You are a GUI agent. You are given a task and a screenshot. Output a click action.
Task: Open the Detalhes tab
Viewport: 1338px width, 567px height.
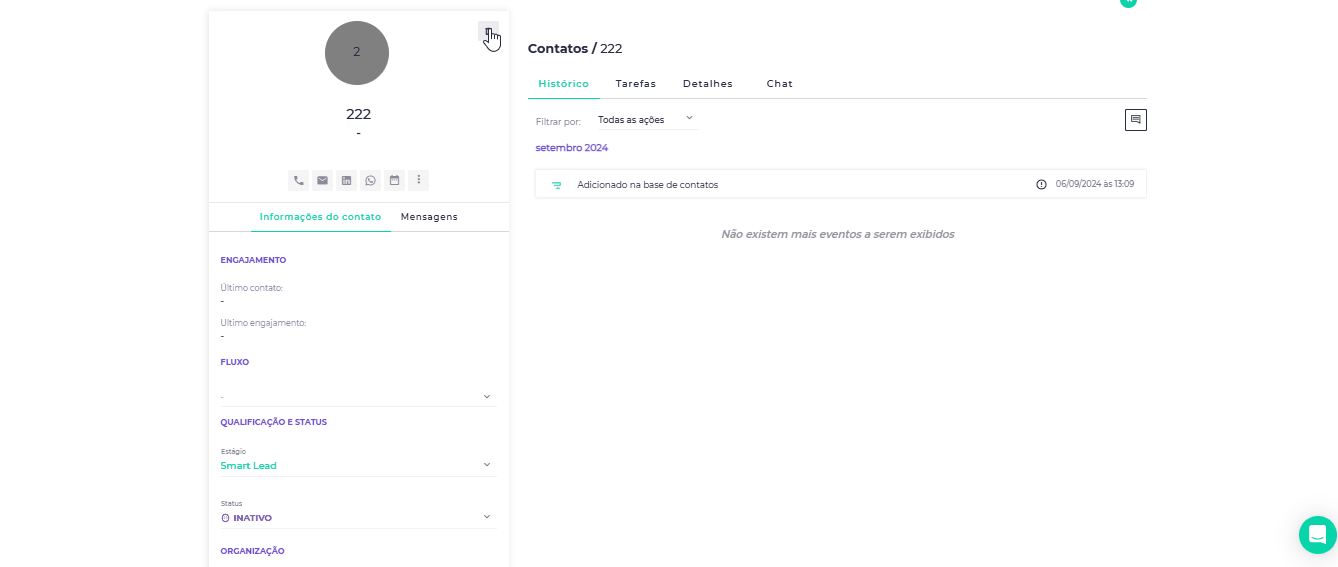tap(708, 84)
